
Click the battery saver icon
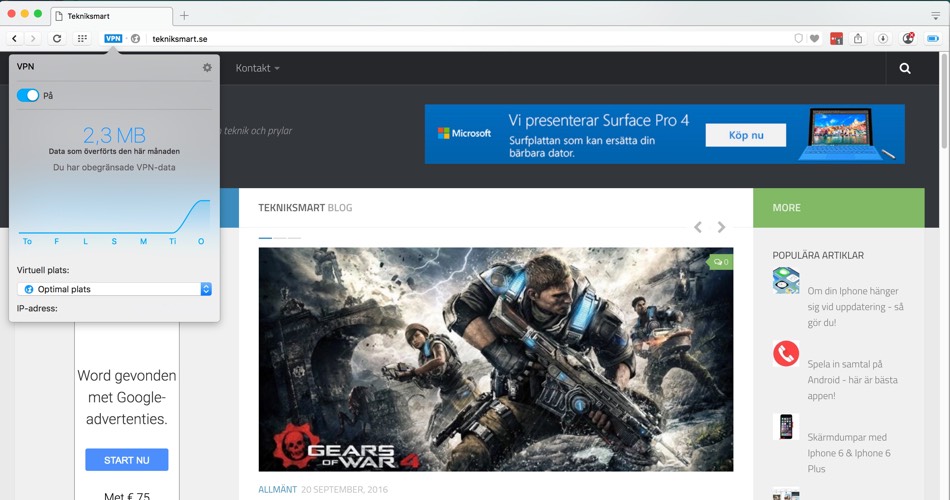click(x=932, y=38)
